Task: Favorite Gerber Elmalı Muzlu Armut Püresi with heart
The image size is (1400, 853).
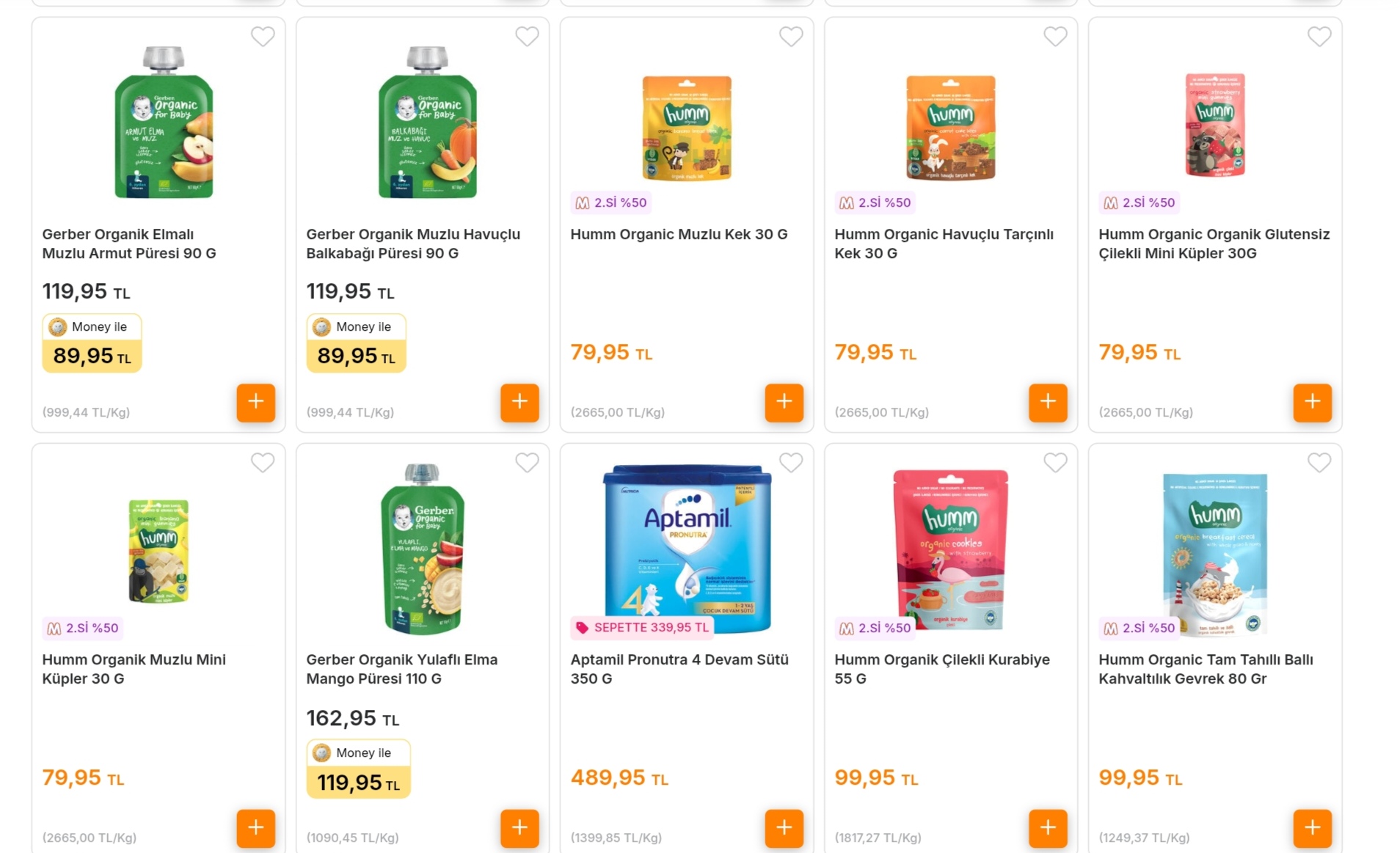Action: point(263,36)
